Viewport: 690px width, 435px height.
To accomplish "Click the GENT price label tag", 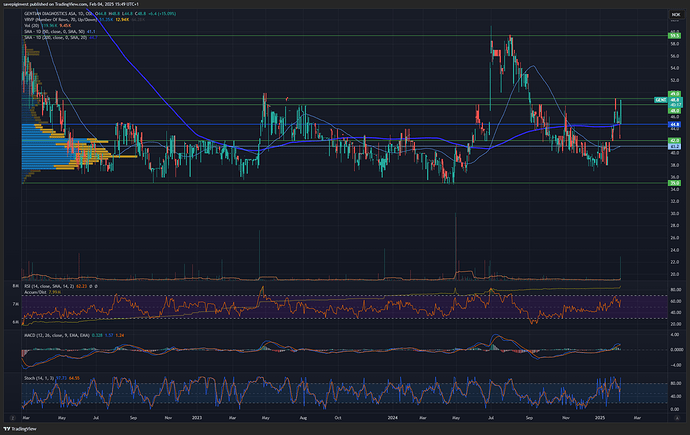I will 661,100.
